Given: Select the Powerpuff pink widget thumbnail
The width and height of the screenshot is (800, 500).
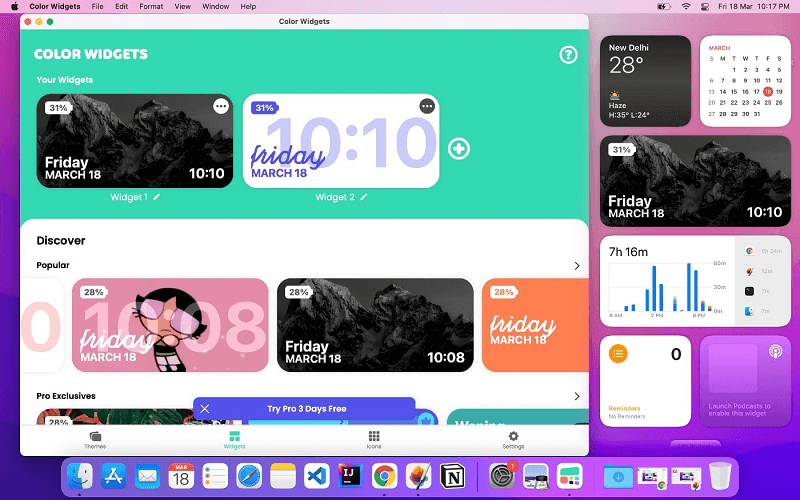Looking at the screenshot, I should point(170,325).
